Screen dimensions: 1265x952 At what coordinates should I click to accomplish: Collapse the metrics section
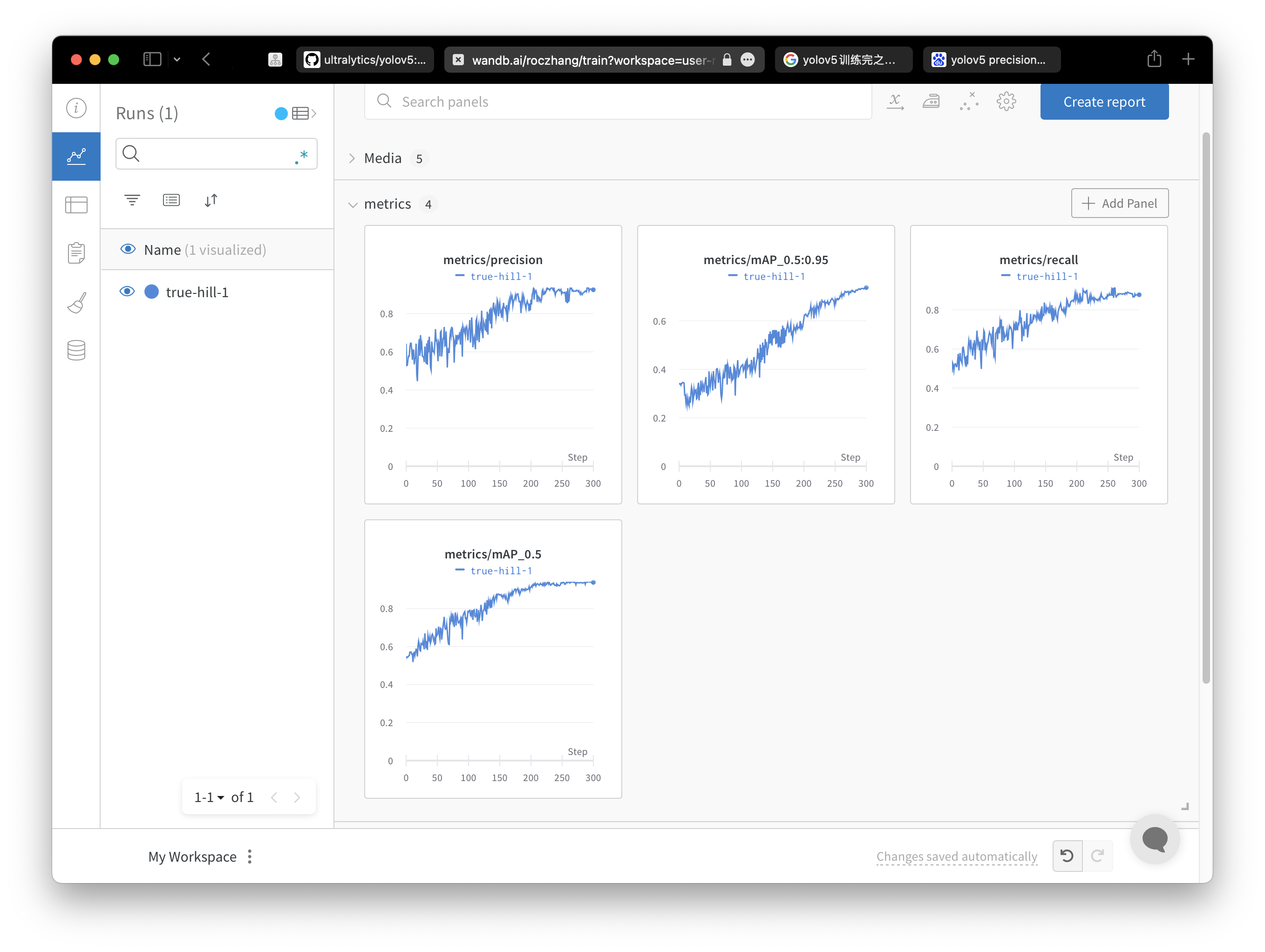click(x=352, y=204)
